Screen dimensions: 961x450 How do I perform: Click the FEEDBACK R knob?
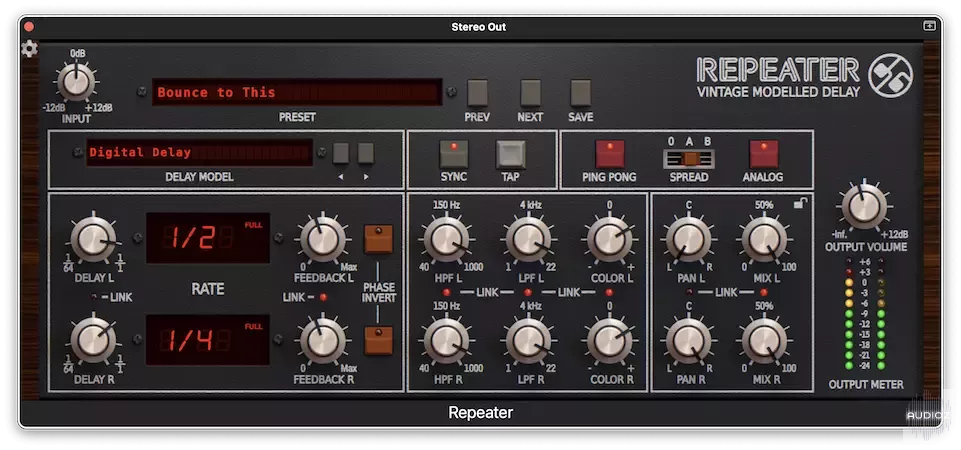(323, 340)
